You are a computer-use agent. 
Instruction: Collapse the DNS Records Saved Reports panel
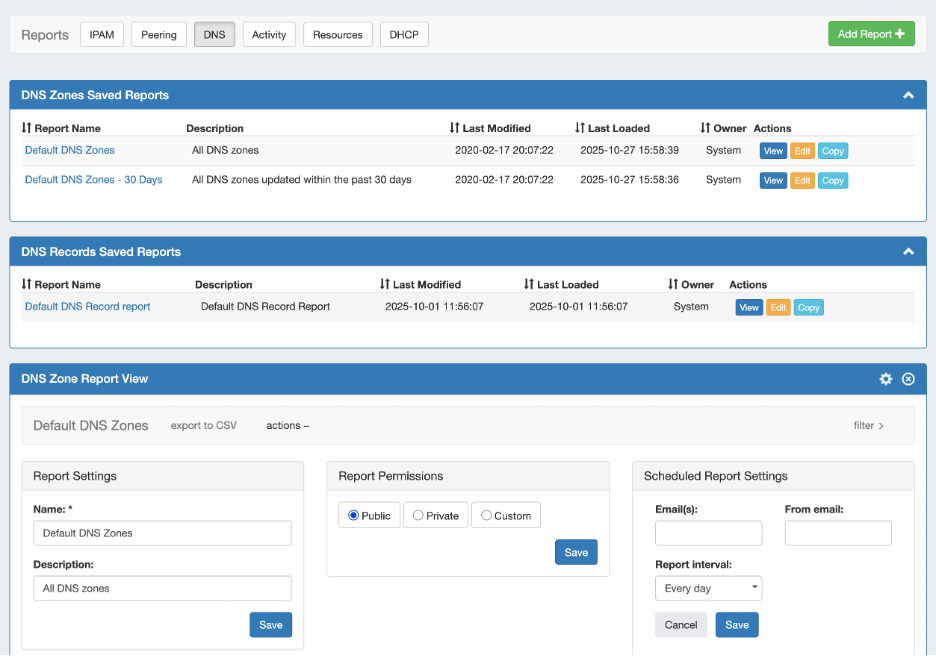(908, 252)
